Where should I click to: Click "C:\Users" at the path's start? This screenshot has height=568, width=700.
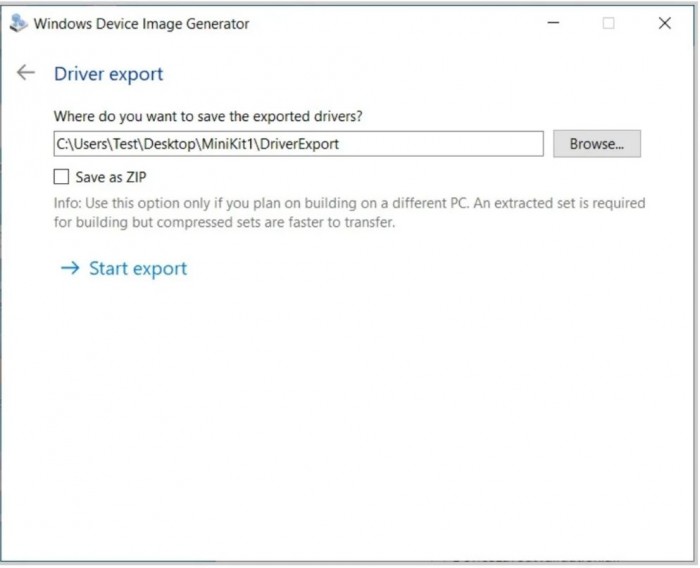click(76, 144)
